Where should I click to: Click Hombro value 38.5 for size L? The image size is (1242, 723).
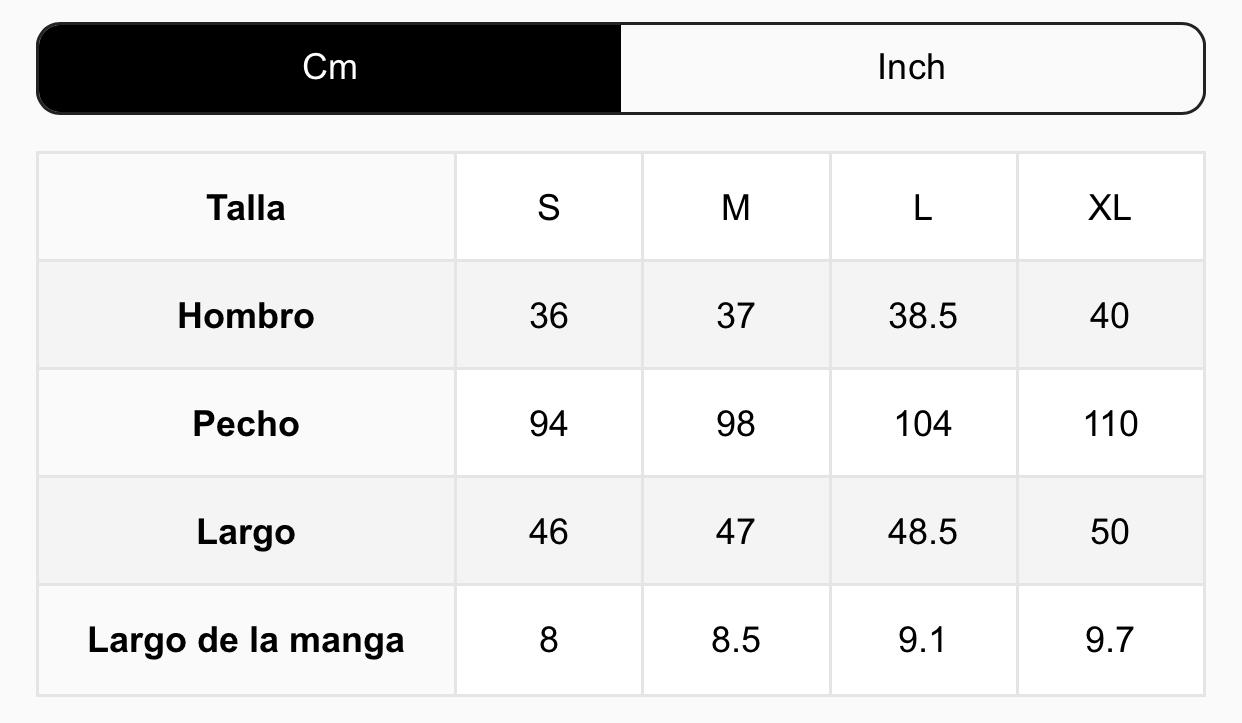(922, 316)
